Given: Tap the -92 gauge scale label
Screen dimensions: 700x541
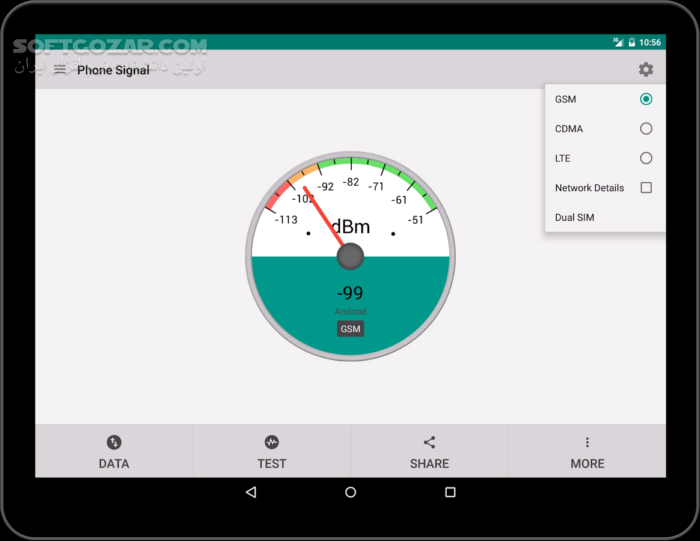Looking at the screenshot, I should (325, 187).
